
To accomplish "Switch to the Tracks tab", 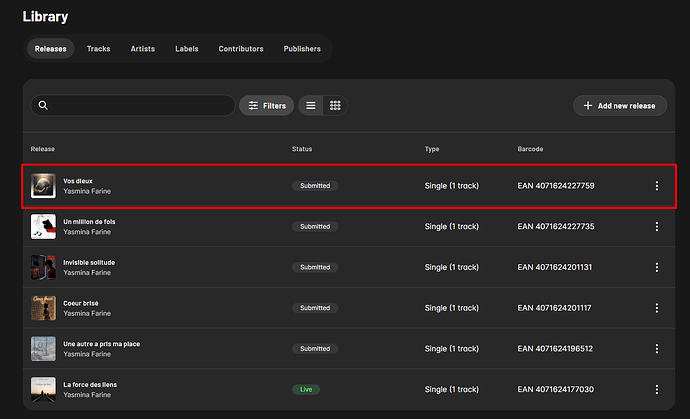I will pyautogui.click(x=99, y=49).
